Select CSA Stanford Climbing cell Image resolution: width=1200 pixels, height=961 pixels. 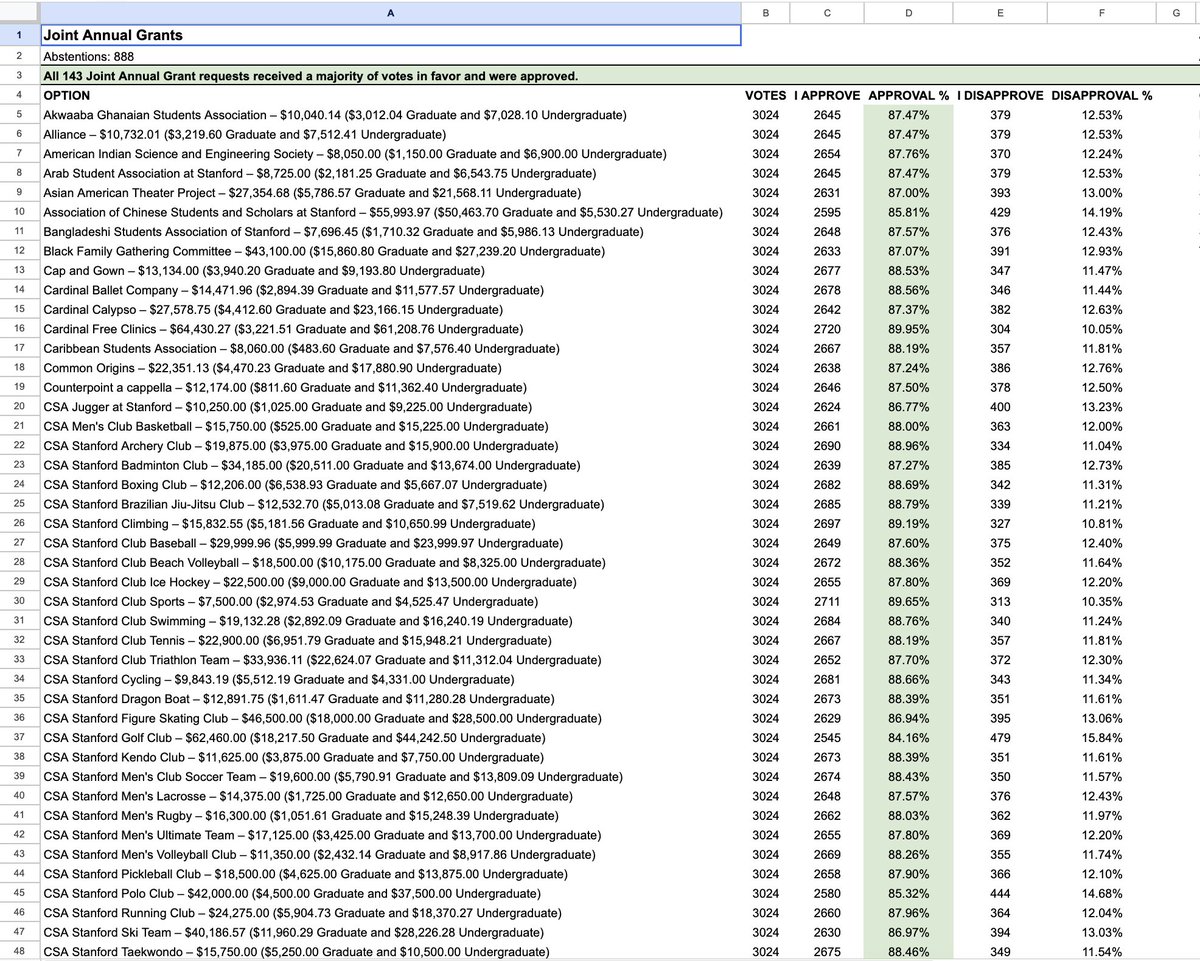390,524
